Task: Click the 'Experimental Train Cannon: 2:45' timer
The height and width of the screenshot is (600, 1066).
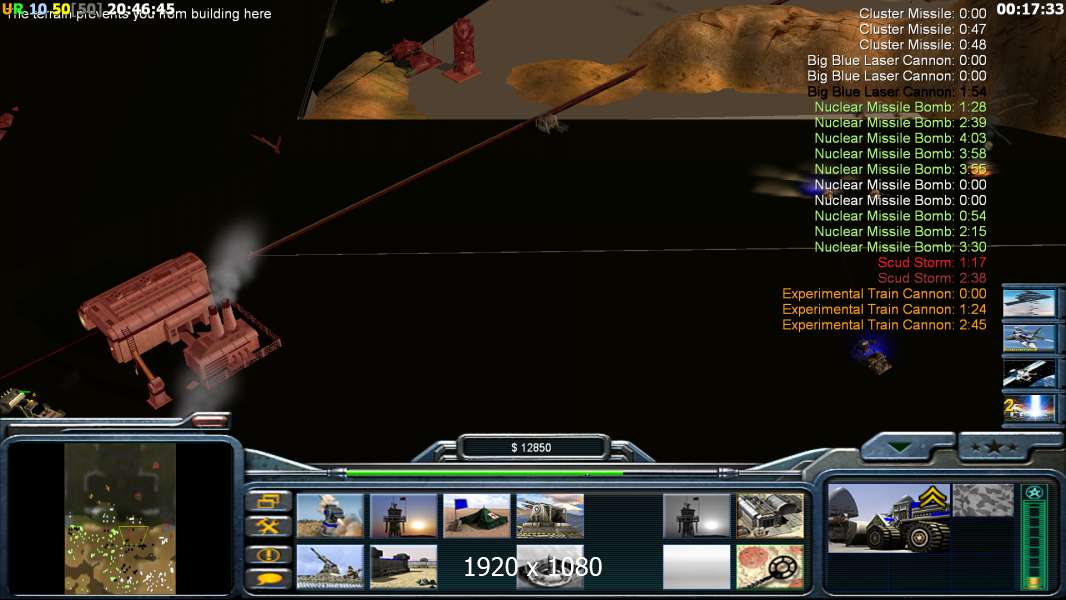Action: click(x=884, y=325)
